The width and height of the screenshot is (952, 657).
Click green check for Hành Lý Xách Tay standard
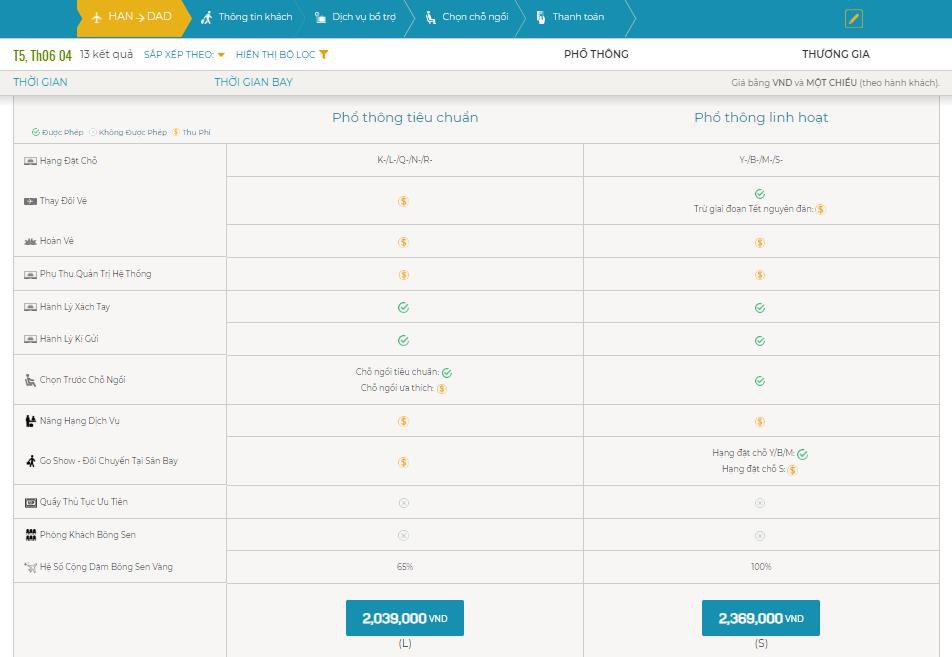pos(403,307)
